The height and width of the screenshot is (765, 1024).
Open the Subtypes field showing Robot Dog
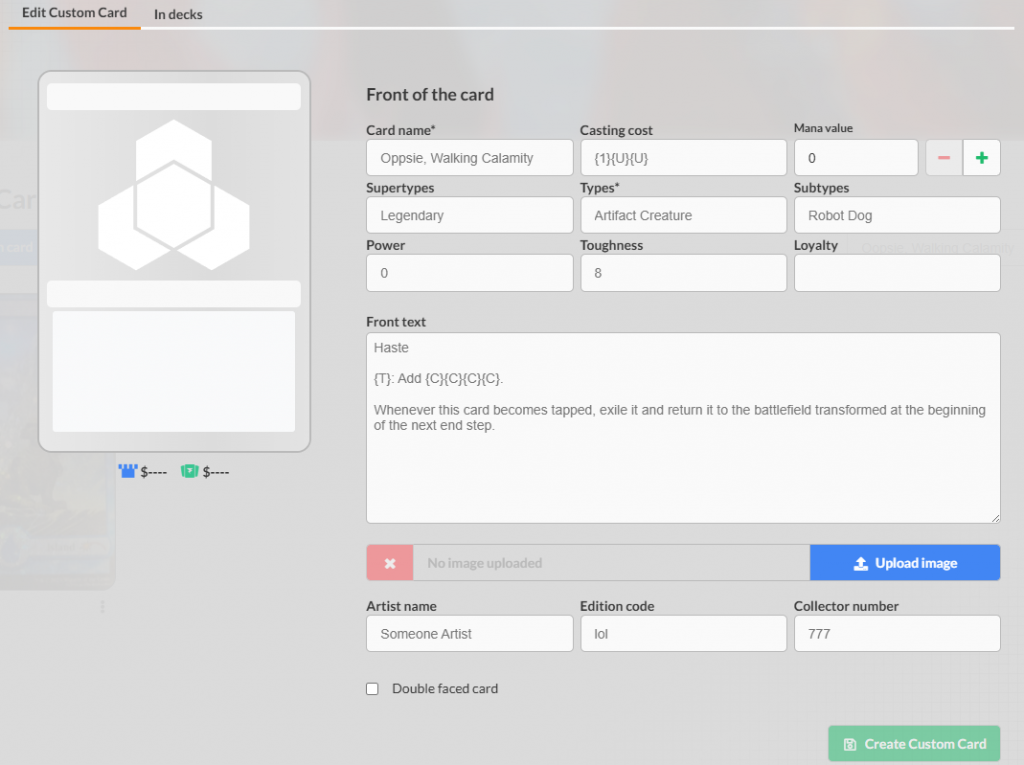point(897,215)
